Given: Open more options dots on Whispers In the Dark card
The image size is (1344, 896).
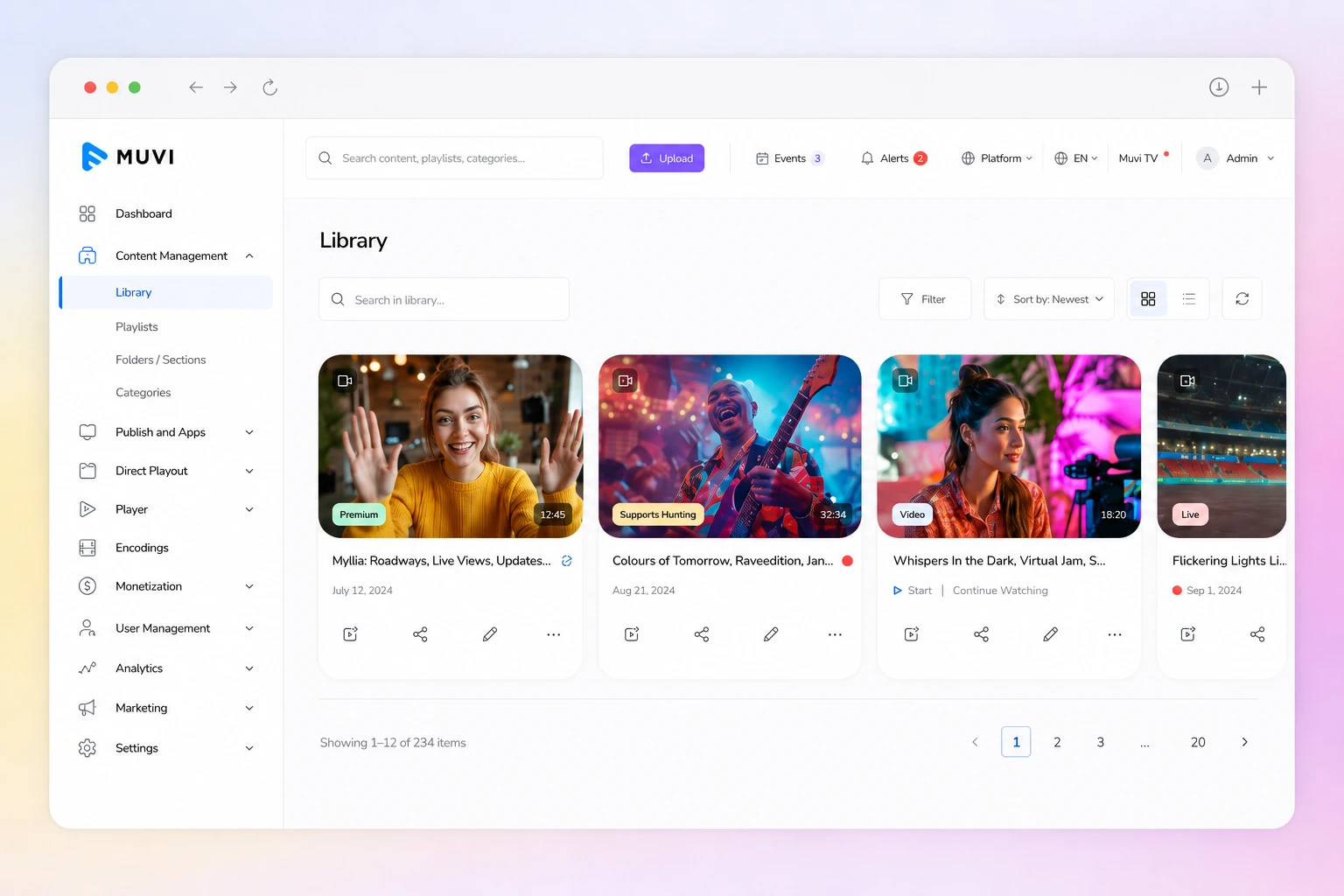Looking at the screenshot, I should [x=1115, y=634].
